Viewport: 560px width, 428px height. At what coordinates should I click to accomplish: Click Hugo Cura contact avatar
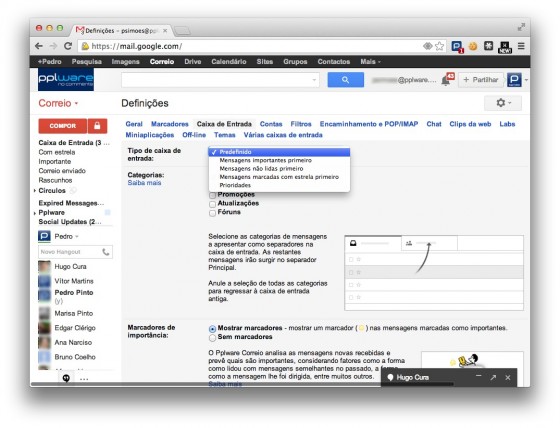(x=45, y=267)
